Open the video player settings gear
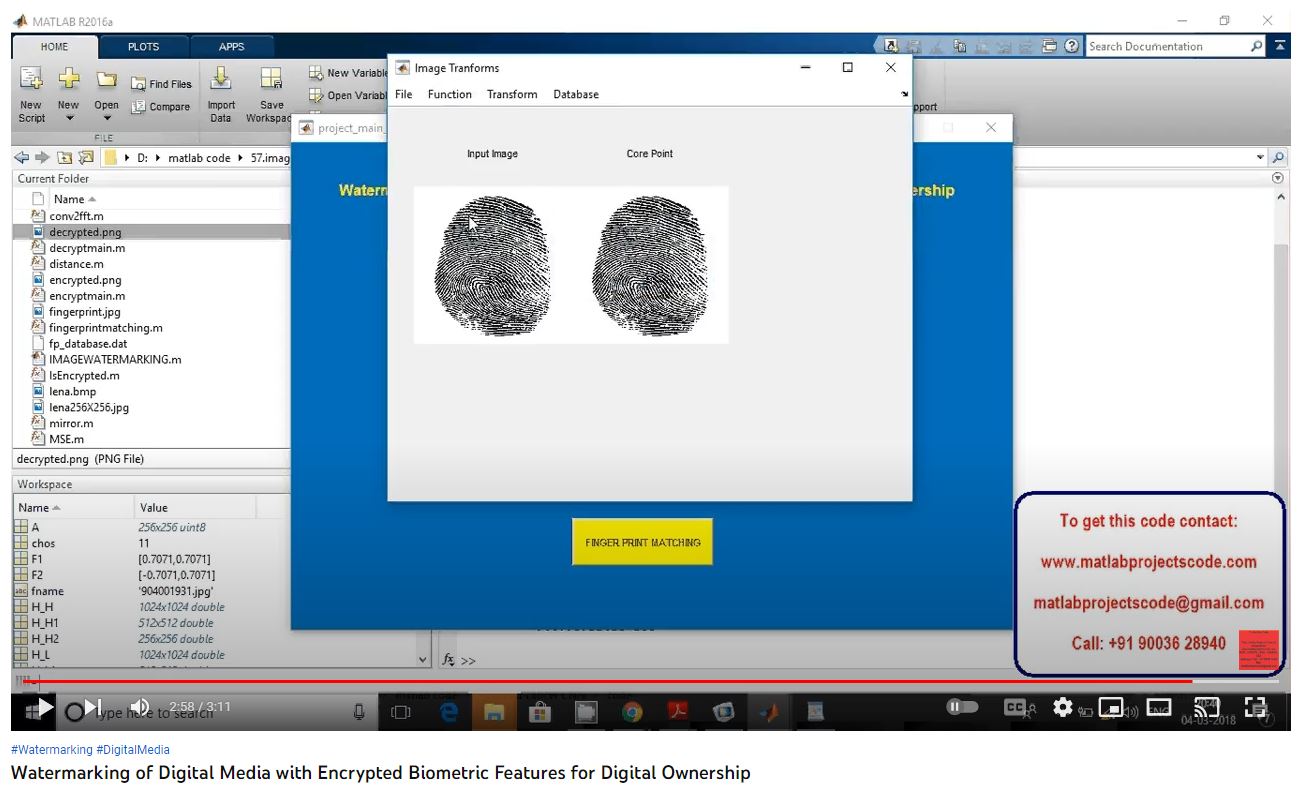 click(1062, 707)
